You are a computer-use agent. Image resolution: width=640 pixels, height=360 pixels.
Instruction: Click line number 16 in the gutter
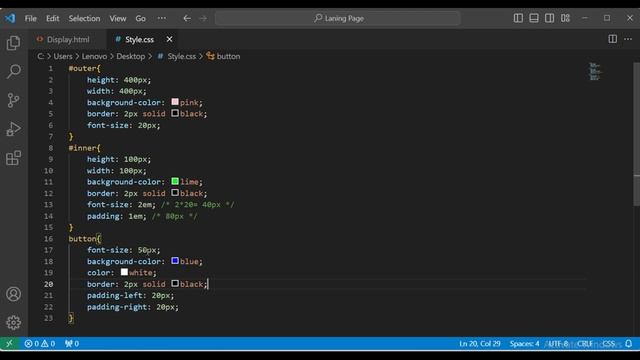pos(49,239)
